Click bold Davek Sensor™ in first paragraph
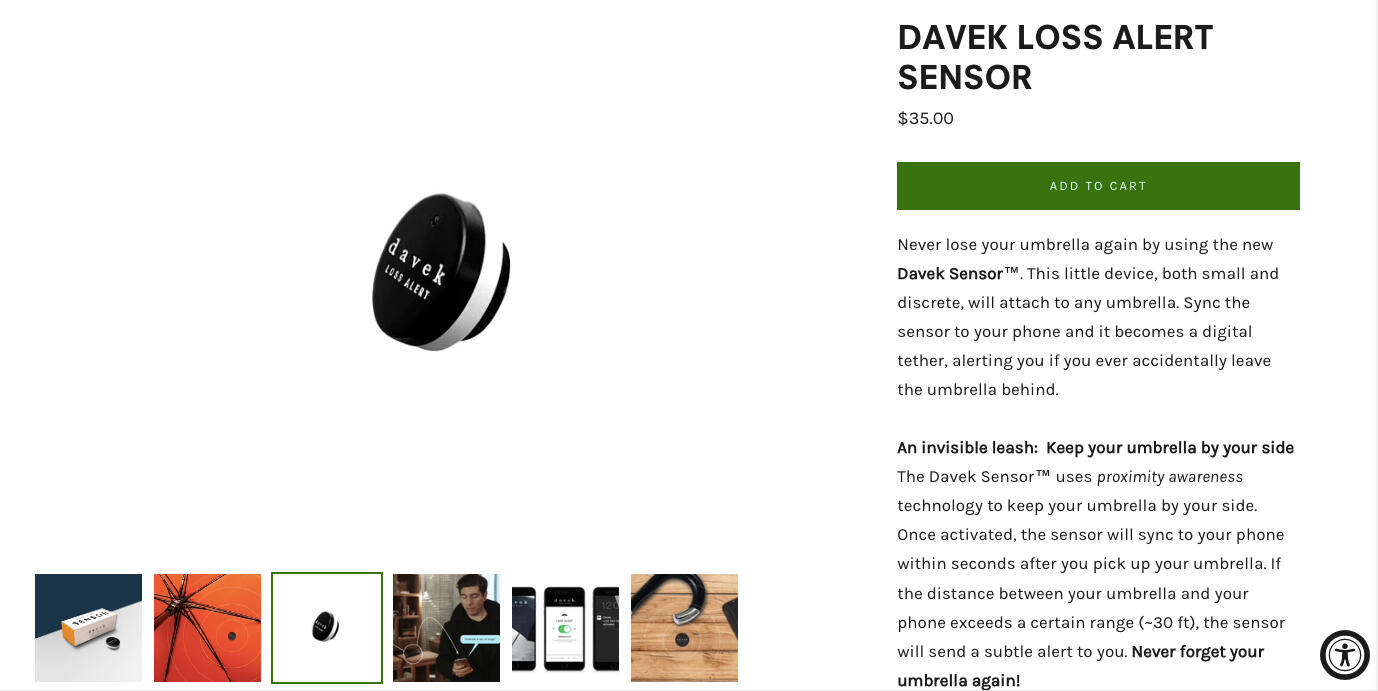1378x691 pixels. coord(958,273)
